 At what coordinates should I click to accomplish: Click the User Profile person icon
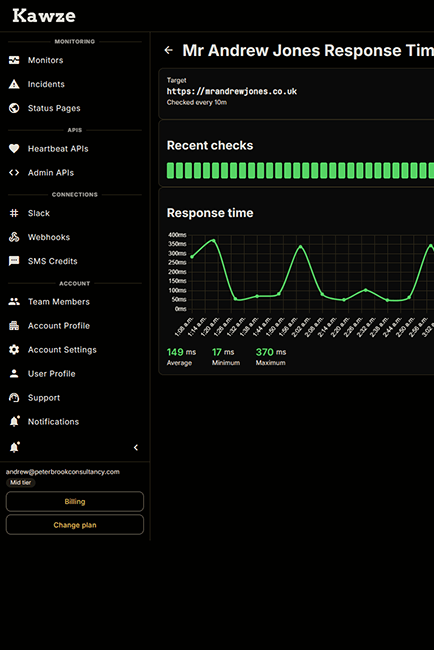[14, 374]
